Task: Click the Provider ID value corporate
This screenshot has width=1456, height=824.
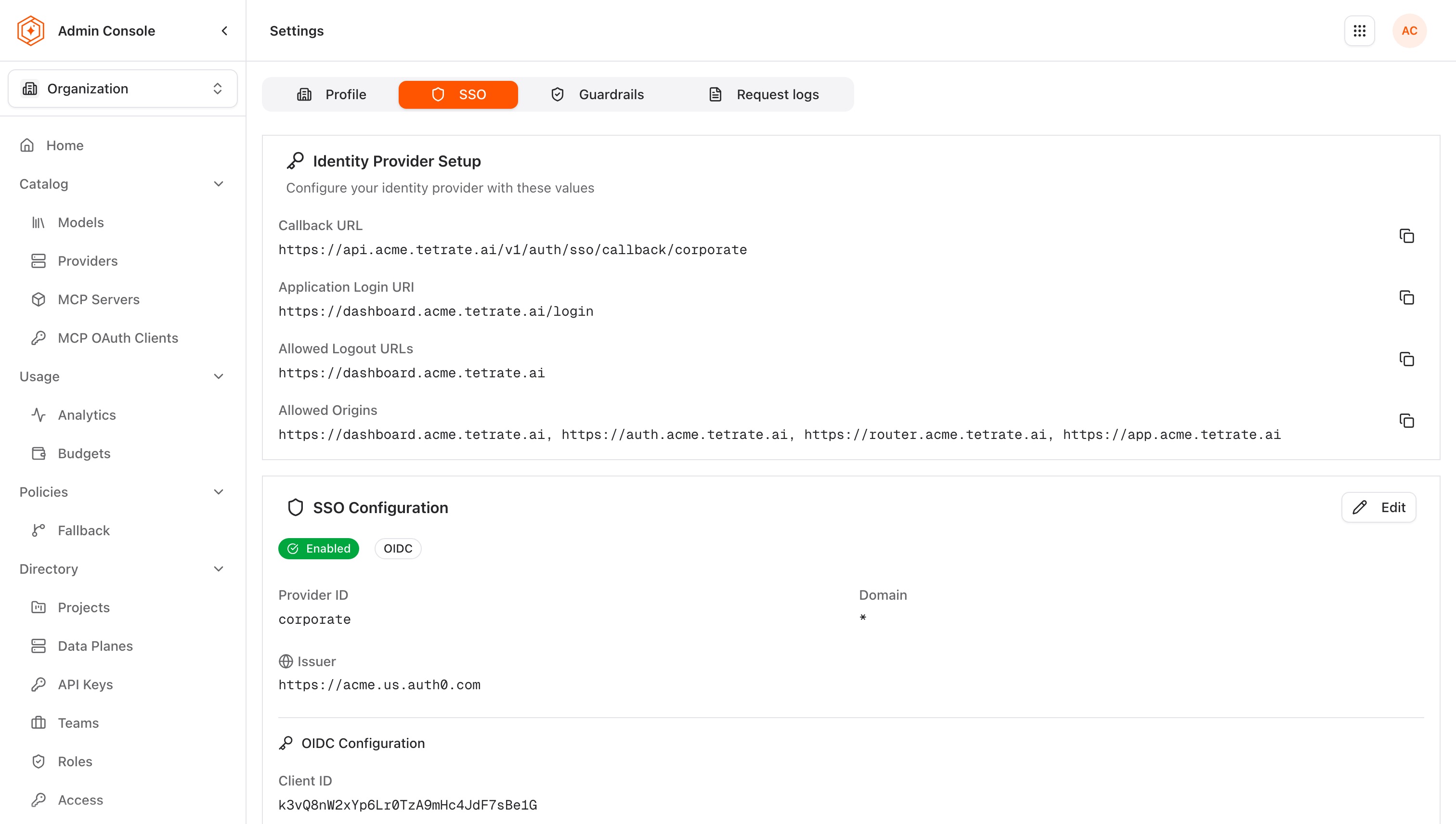Action: click(315, 619)
